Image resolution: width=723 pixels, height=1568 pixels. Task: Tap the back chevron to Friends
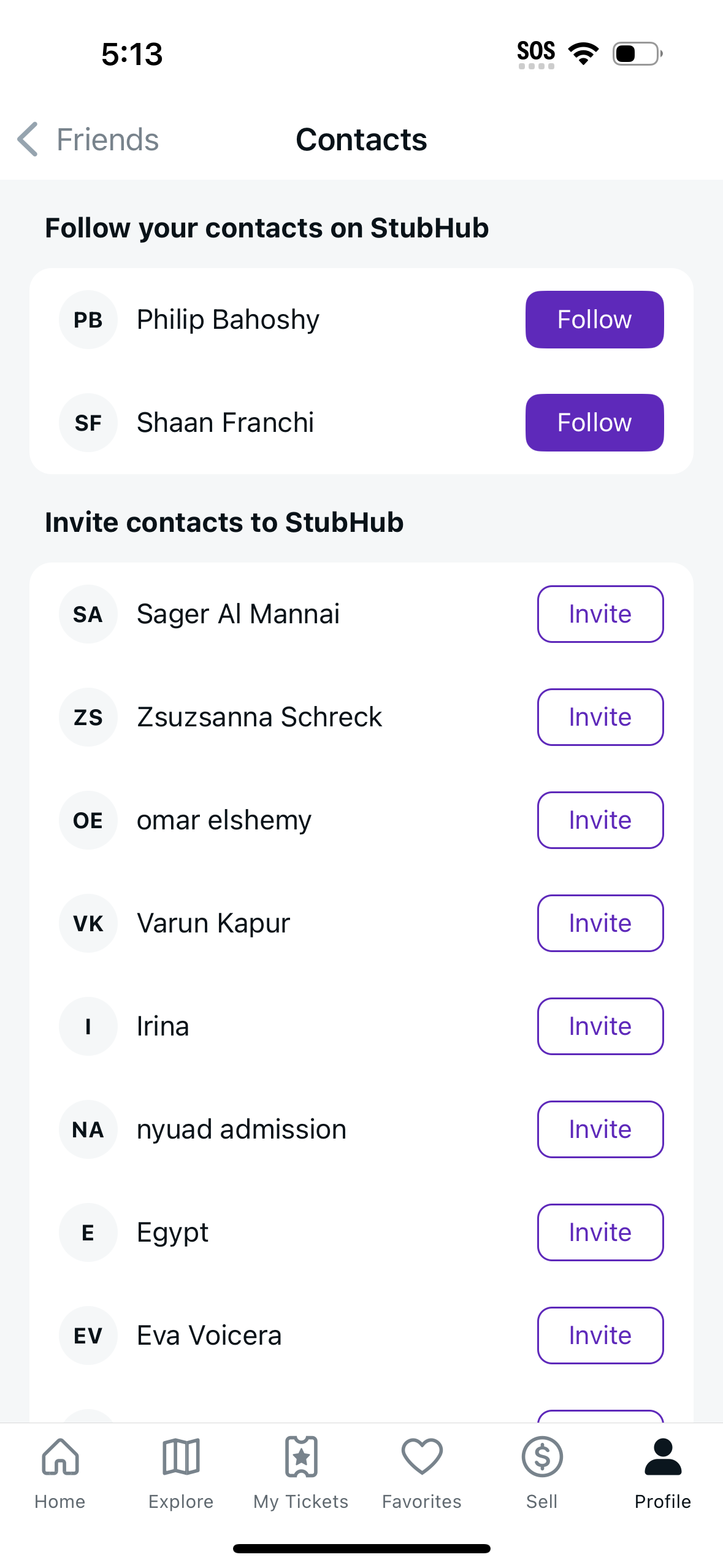[28, 139]
